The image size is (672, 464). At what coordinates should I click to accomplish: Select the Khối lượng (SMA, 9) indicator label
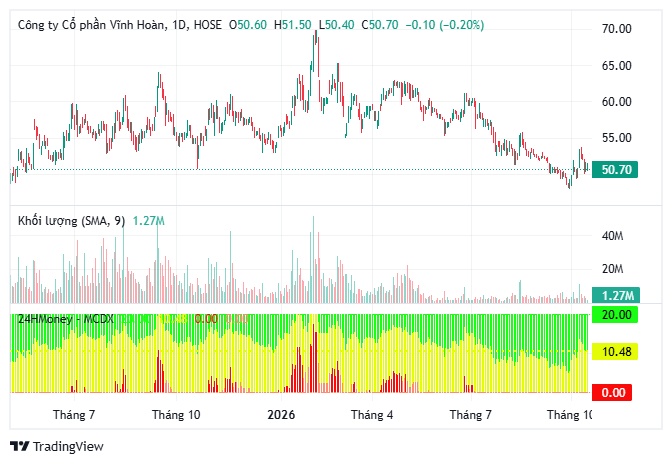pyautogui.click(x=72, y=221)
